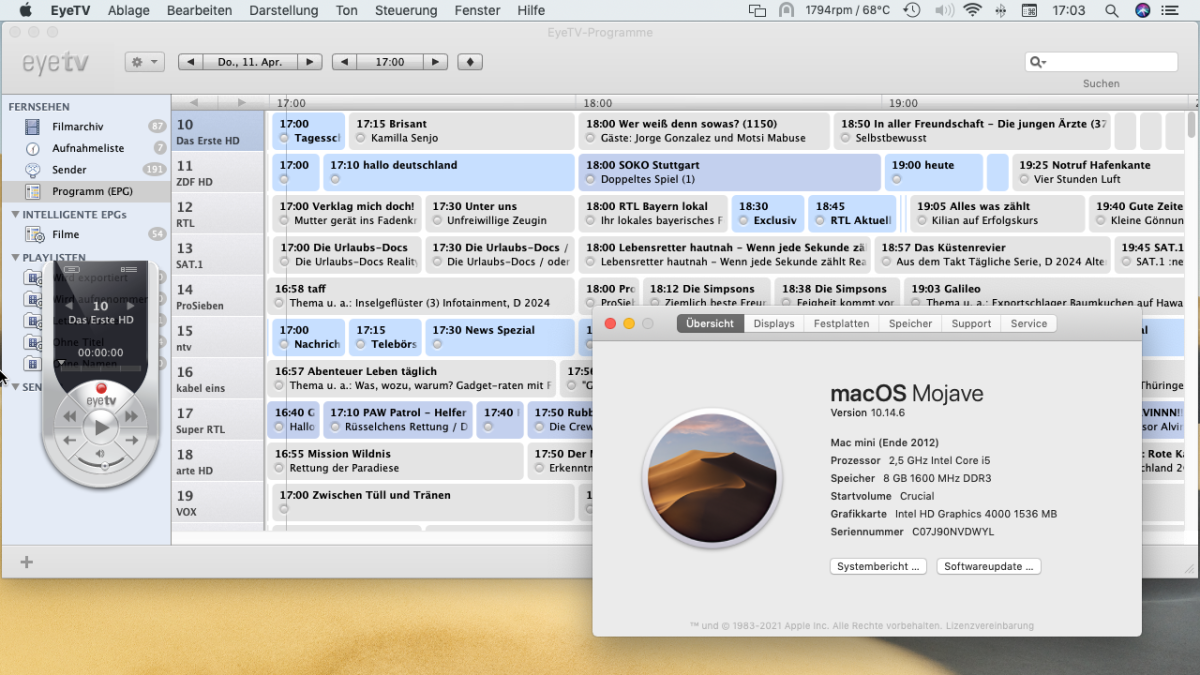Switch to the Speicher tab

(910, 324)
